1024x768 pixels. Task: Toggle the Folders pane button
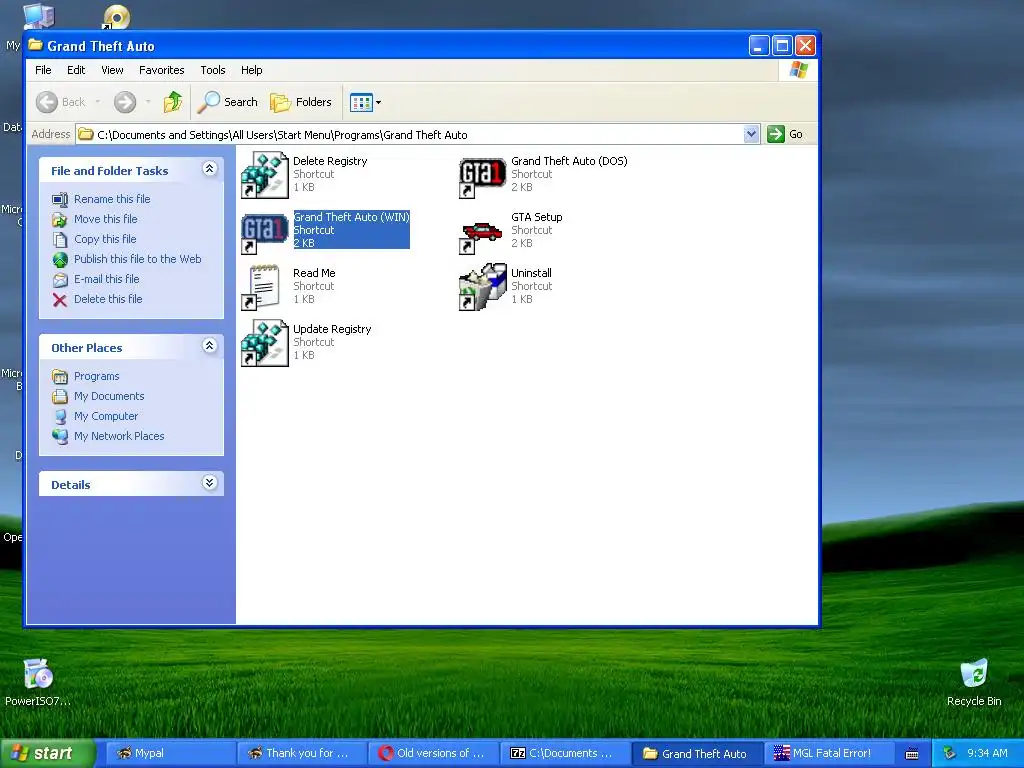click(x=301, y=102)
